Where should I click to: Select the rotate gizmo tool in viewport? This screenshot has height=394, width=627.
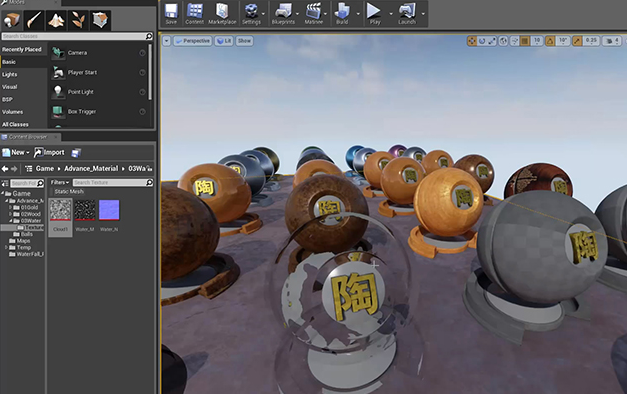click(x=482, y=41)
